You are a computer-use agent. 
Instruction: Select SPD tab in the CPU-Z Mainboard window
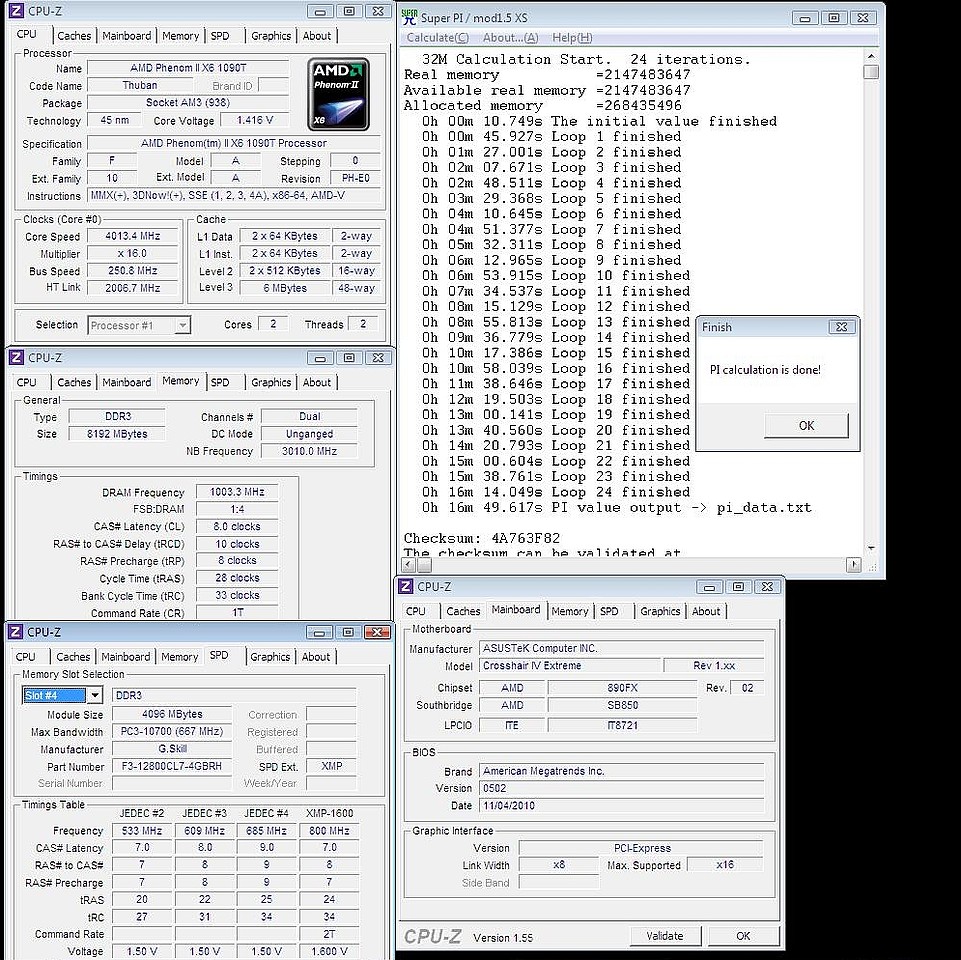coord(609,611)
